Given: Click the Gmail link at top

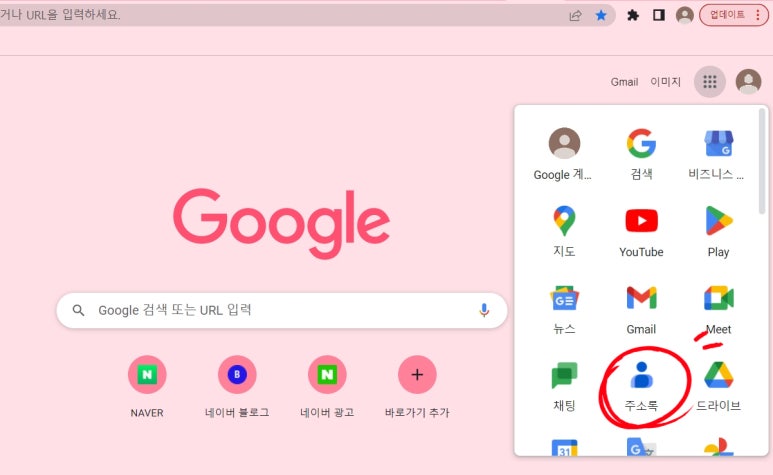Looking at the screenshot, I should 624,82.
